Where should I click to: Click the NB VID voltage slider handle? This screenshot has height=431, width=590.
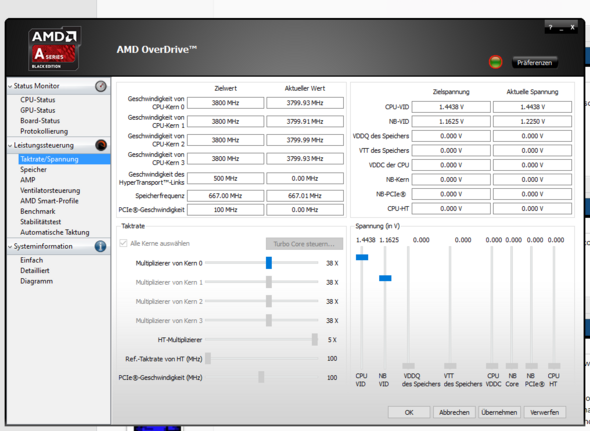pyautogui.click(x=385, y=278)
